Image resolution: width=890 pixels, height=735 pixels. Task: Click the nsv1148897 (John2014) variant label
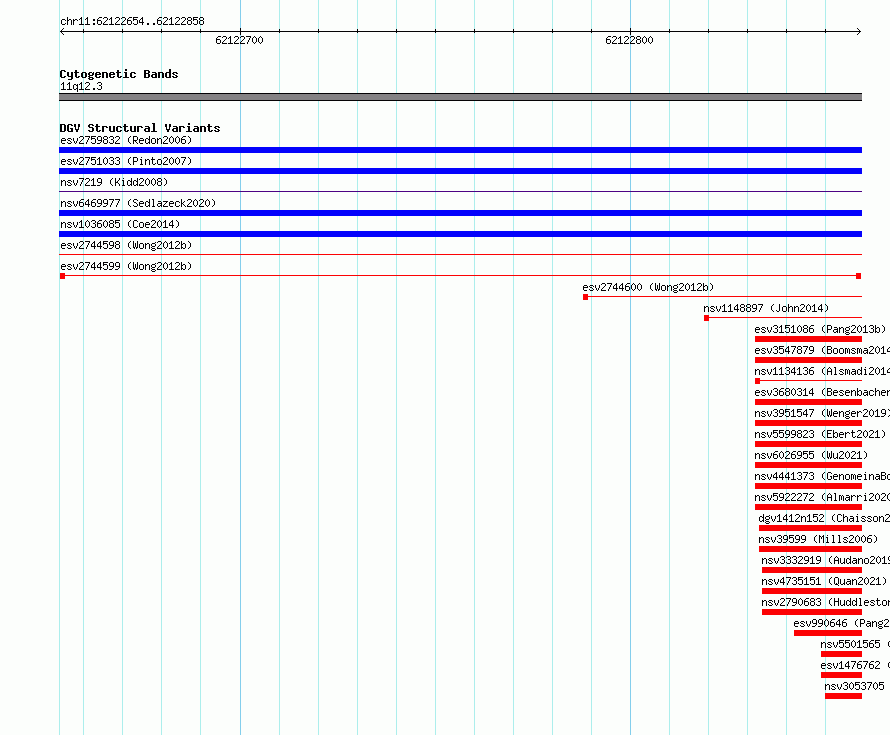[766, 308]
